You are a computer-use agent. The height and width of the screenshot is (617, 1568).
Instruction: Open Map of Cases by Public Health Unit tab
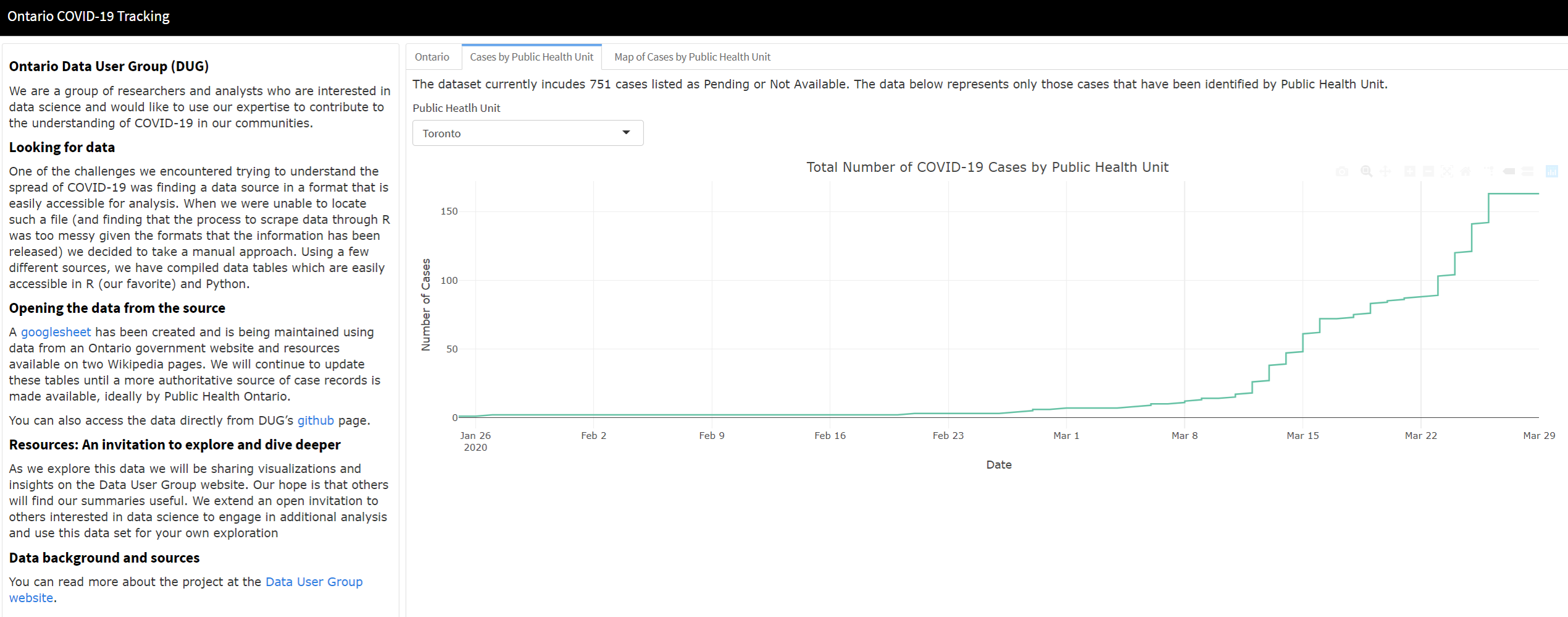(x=692, y=57)
